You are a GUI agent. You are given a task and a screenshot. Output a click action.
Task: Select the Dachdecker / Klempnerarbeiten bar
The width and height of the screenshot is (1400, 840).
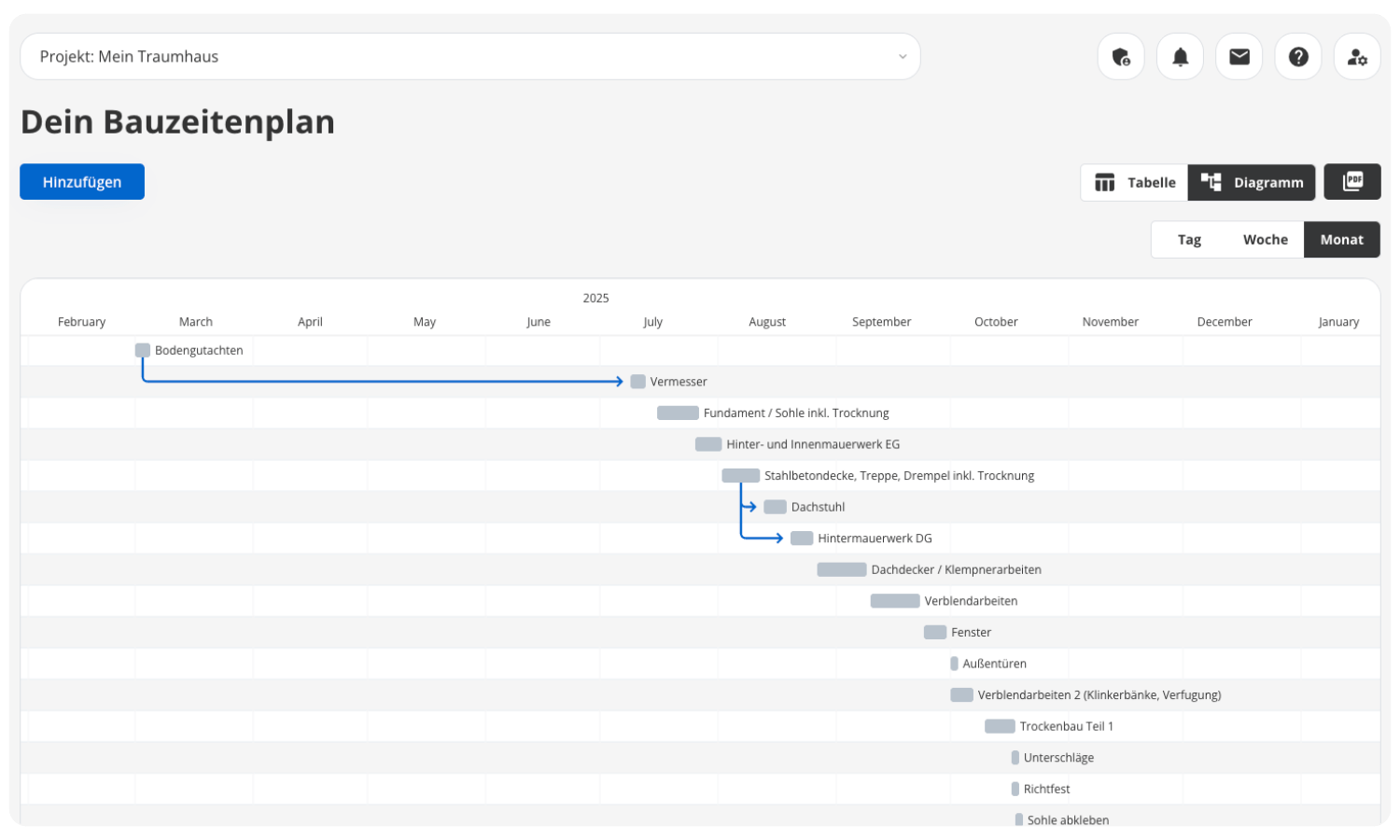pos(842,570)
